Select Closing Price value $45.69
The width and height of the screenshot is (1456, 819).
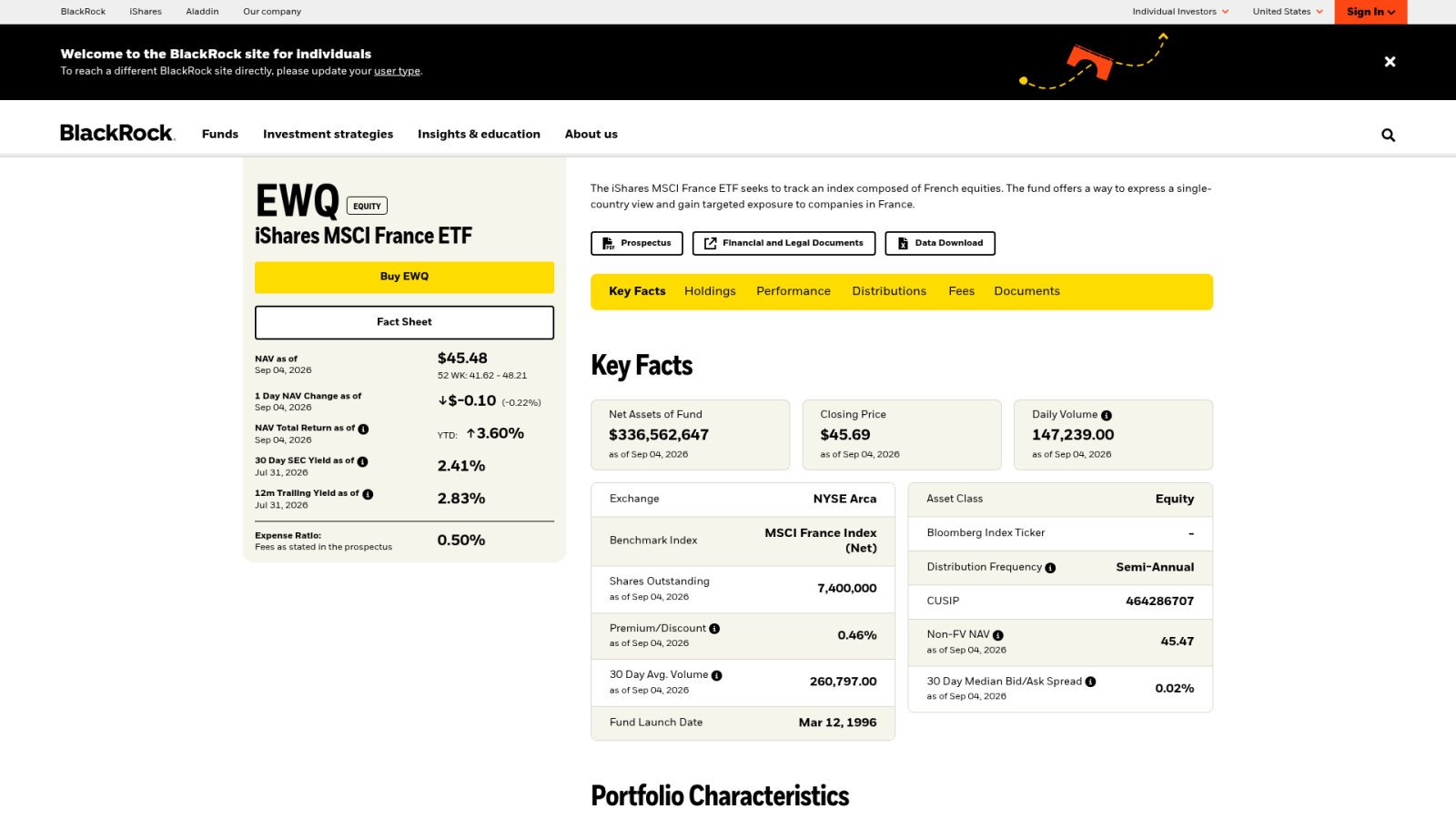pos(845,435)
